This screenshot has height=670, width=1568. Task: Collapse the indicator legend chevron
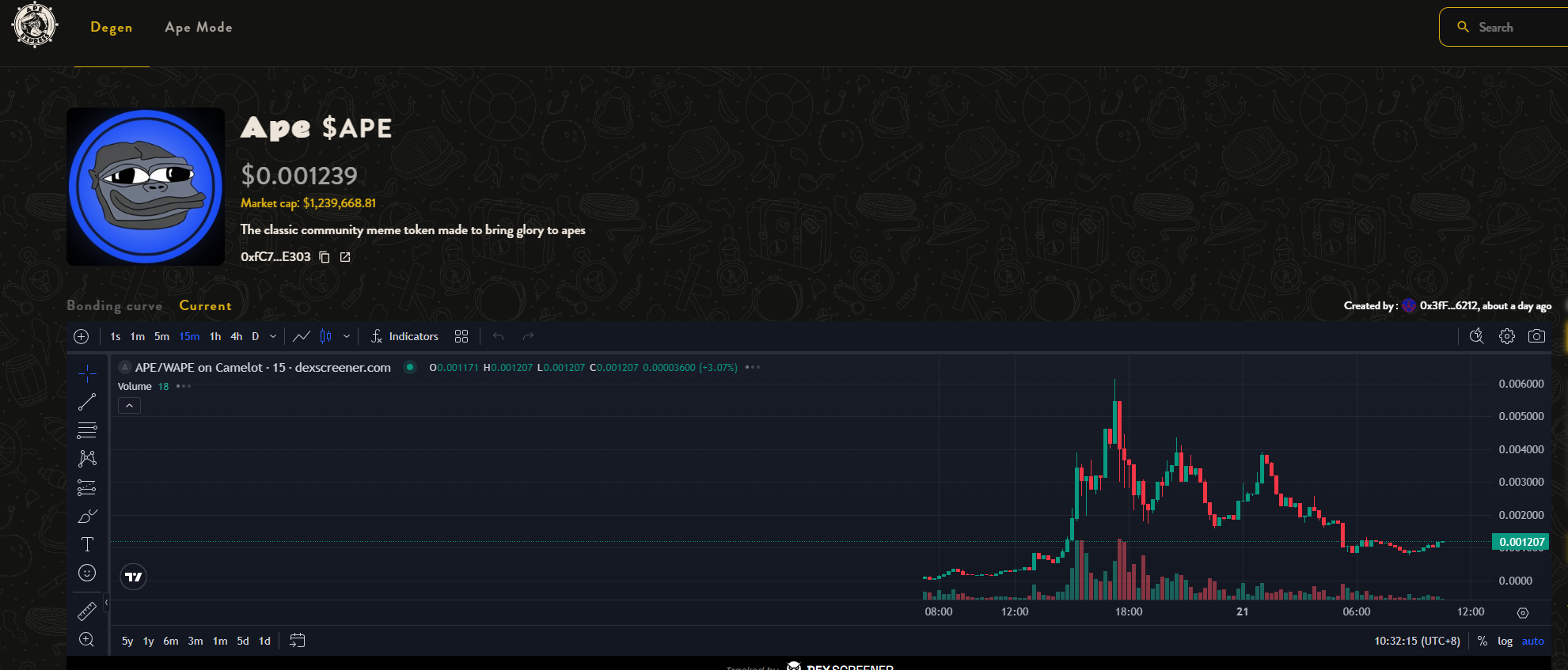[129, 406]
